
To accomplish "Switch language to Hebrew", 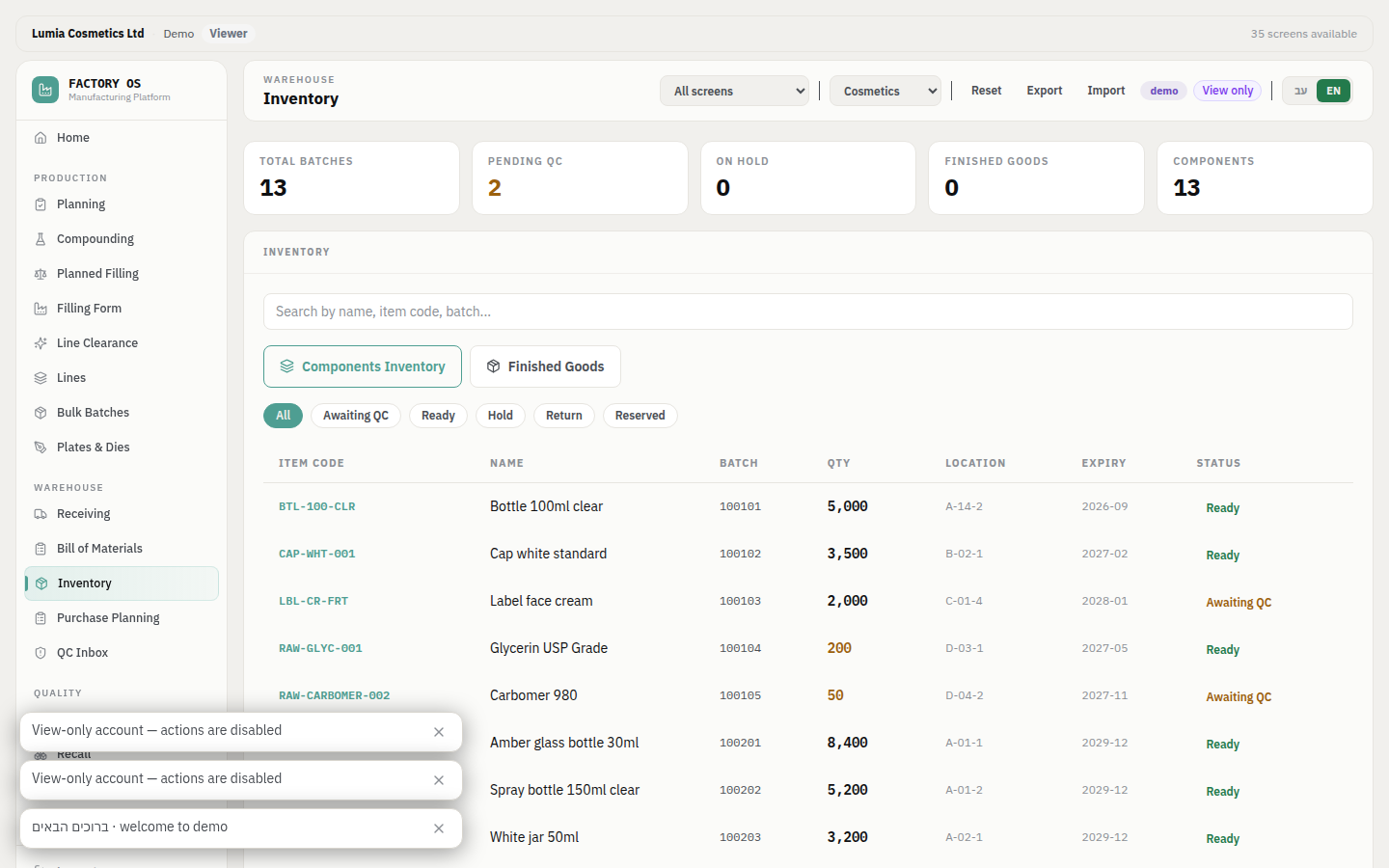I will [1300, 91].
